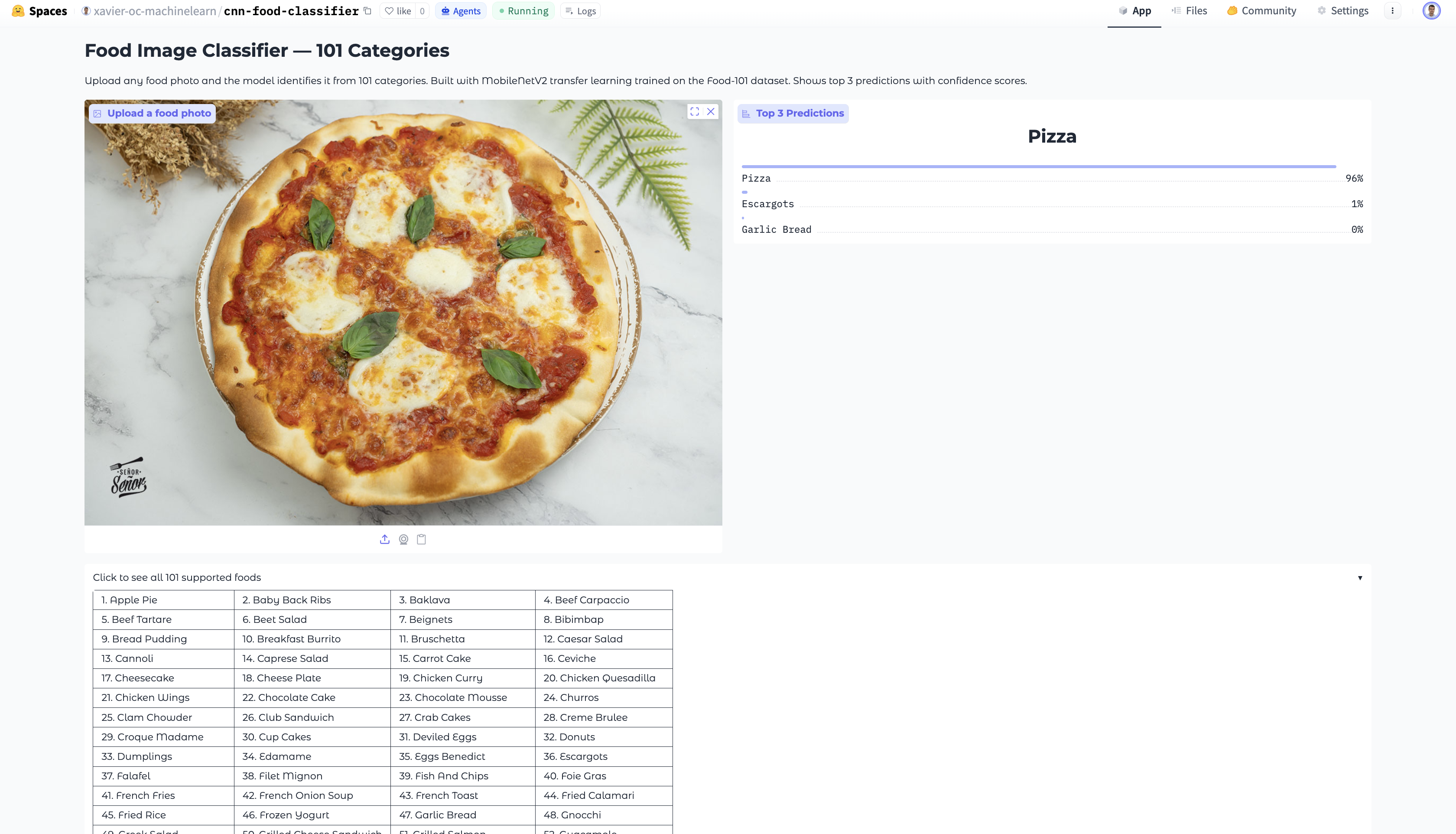This screenshot has width=1456, height=834.
Task: Click the '14. Caprese Salad' cell
Action: coord(312,658)
